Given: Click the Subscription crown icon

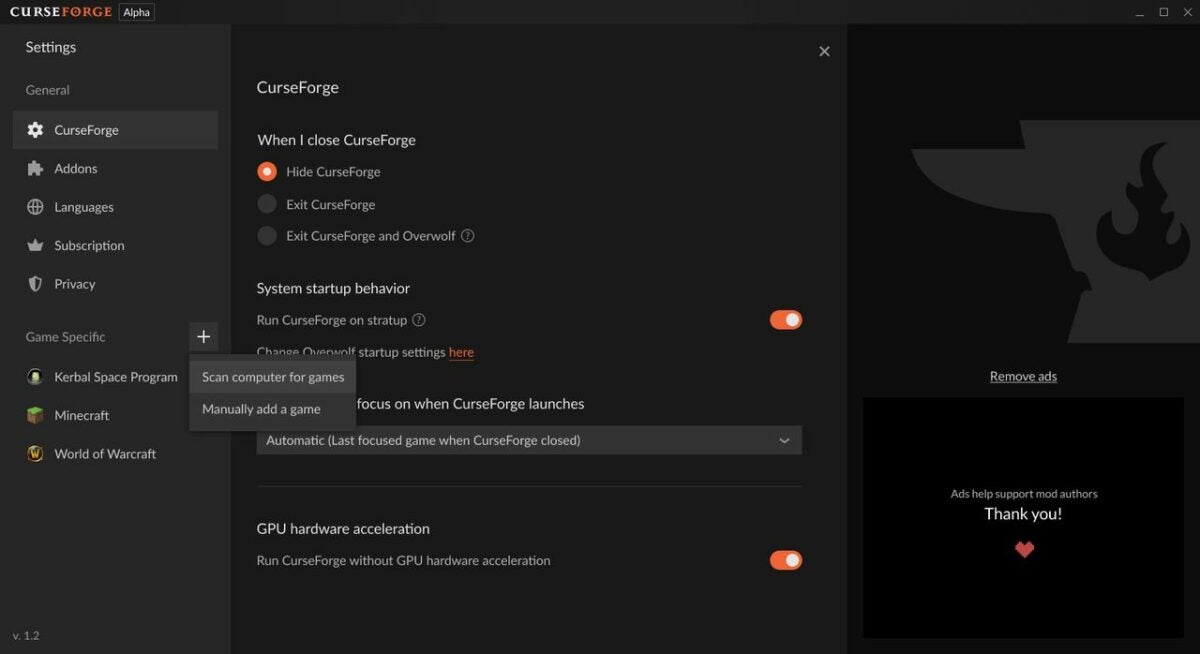Looking at the screenshot, I should (x=35, y=245).
